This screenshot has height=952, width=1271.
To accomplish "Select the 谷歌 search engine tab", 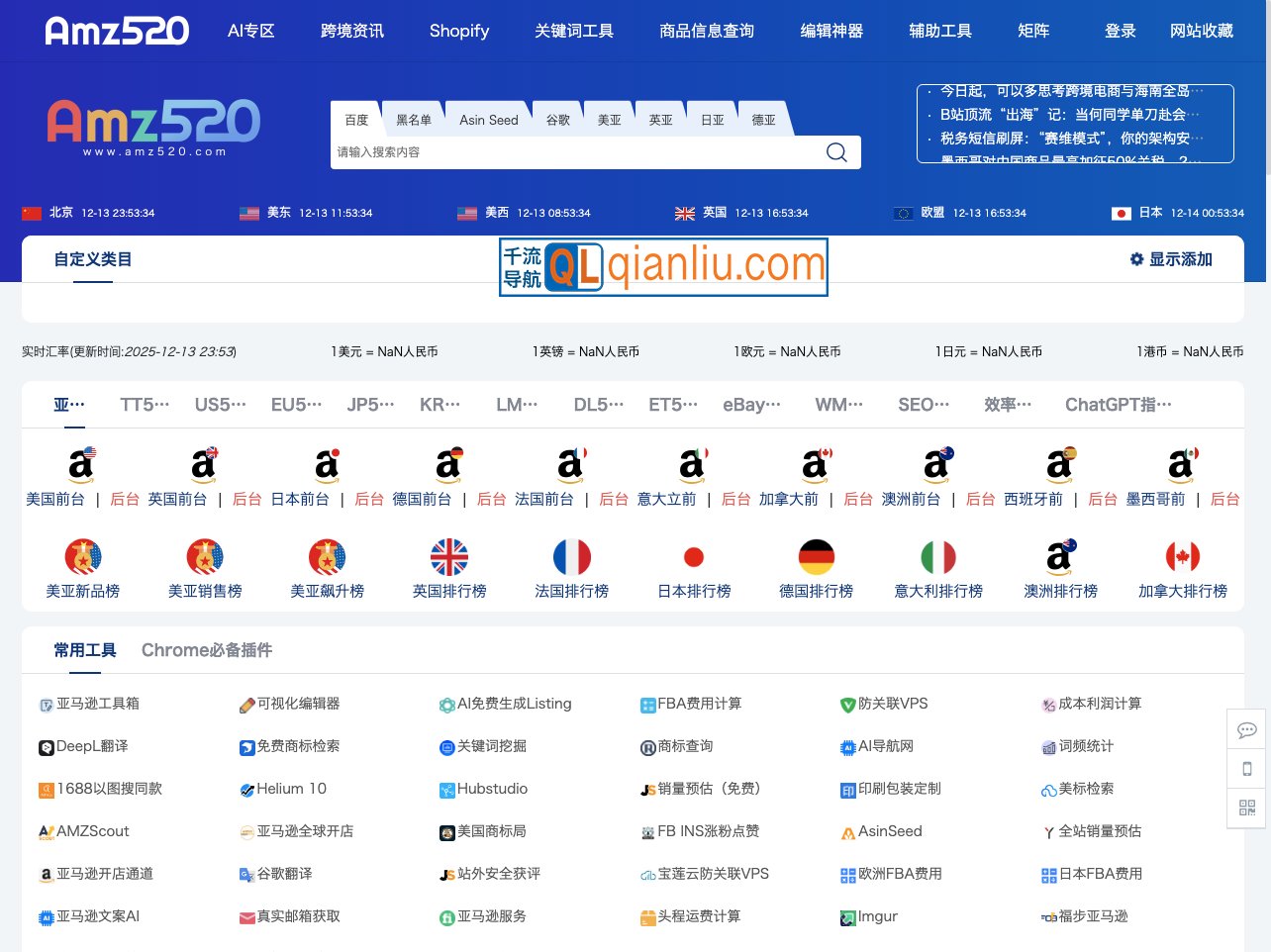I will click(558, 119).
